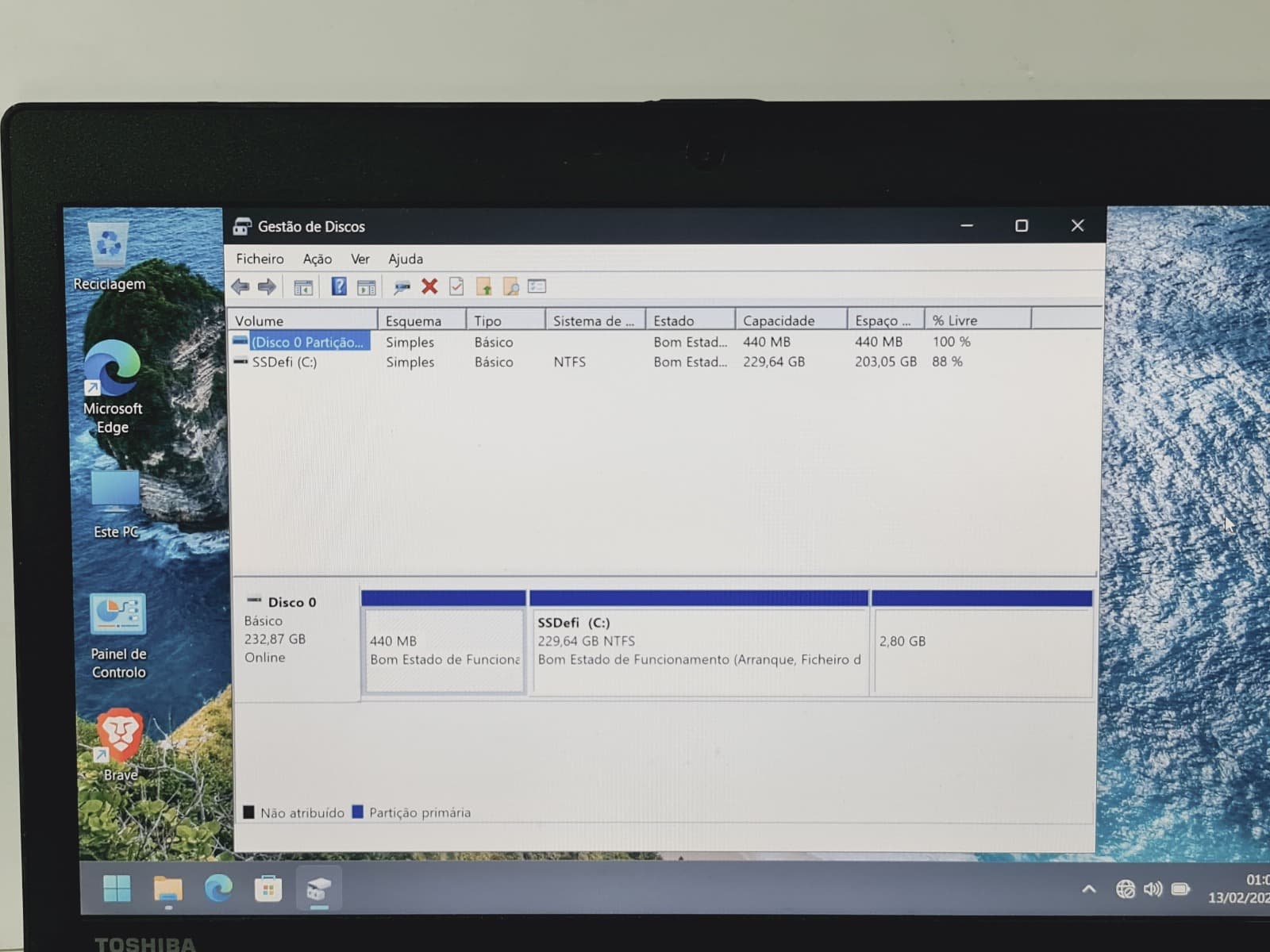Click the Back arrow toolbar icon

[241, 286]
